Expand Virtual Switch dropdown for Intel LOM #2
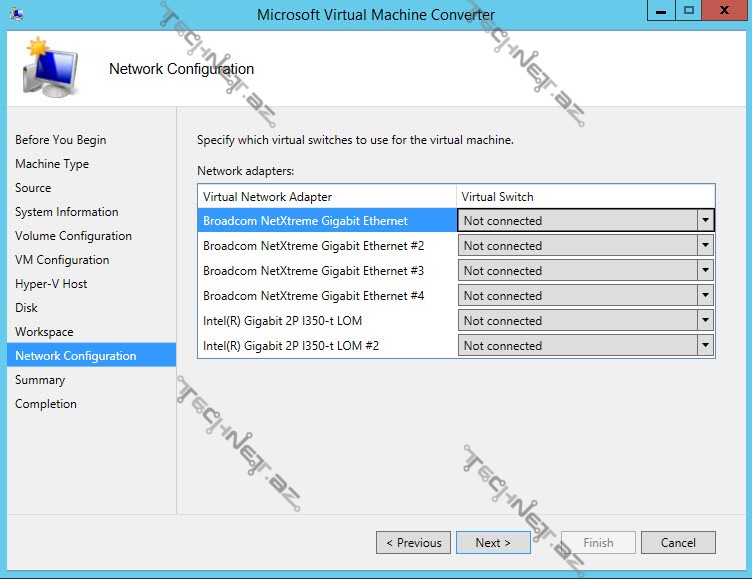Screen dimensions: 752x579 tap(705, 346)
